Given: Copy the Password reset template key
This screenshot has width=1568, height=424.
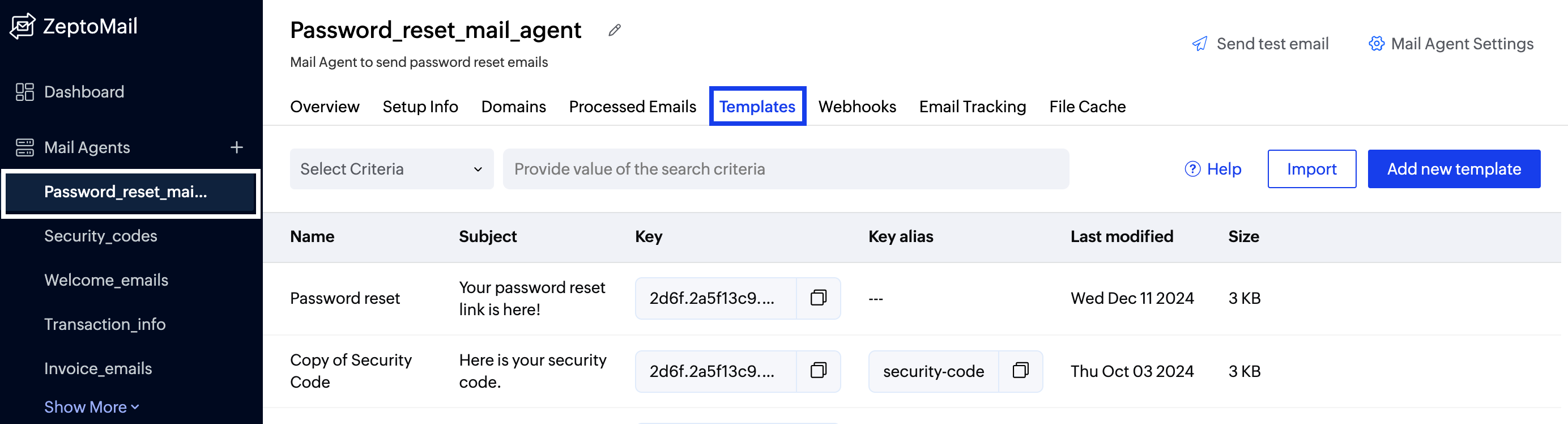Looking at the screenshot, I should click(x=818, y=298).
